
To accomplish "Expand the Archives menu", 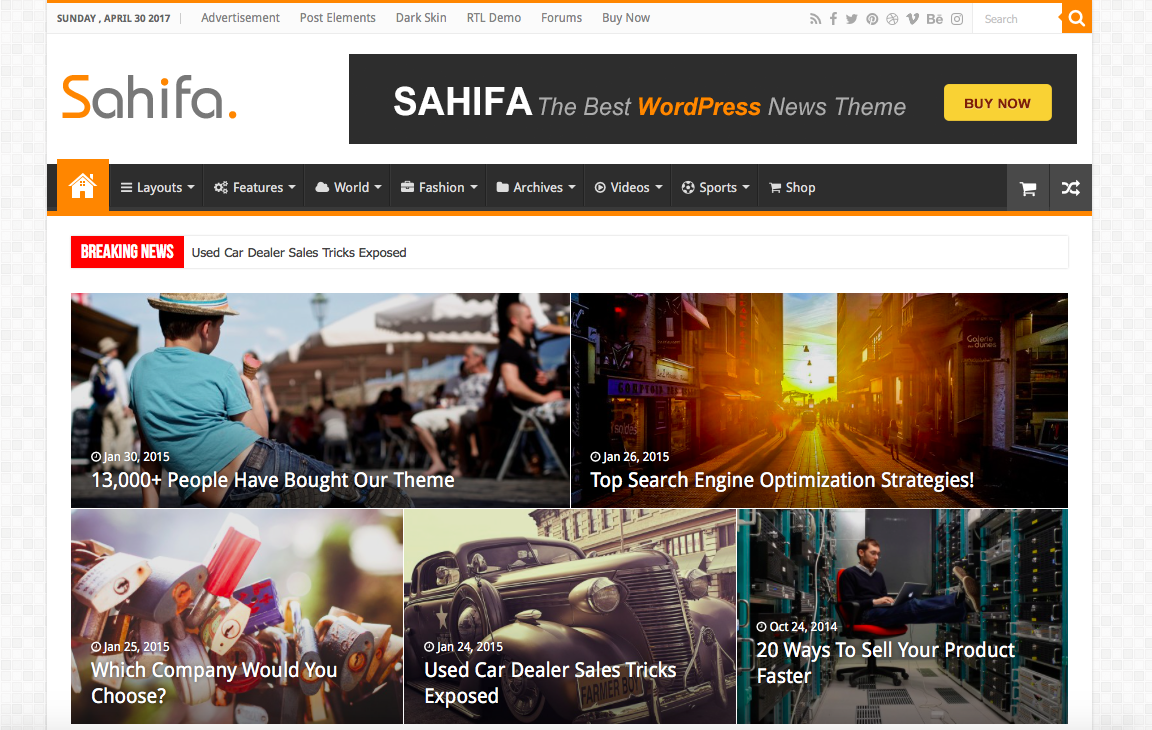I will 536,188.
